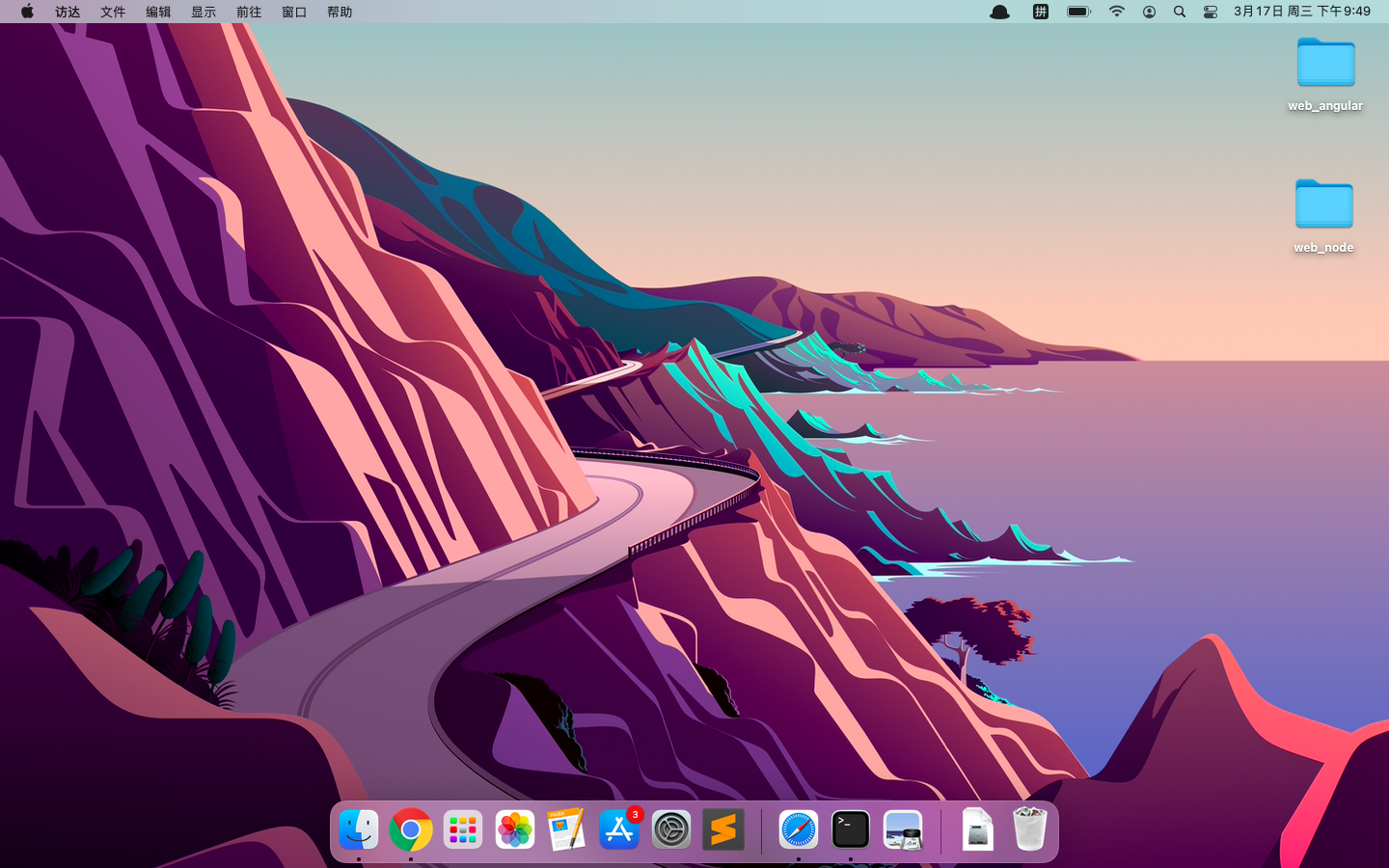Launch Google Chrome from the Dock
The height and width of the screenshot is (868, 1389).
[411, 829]
